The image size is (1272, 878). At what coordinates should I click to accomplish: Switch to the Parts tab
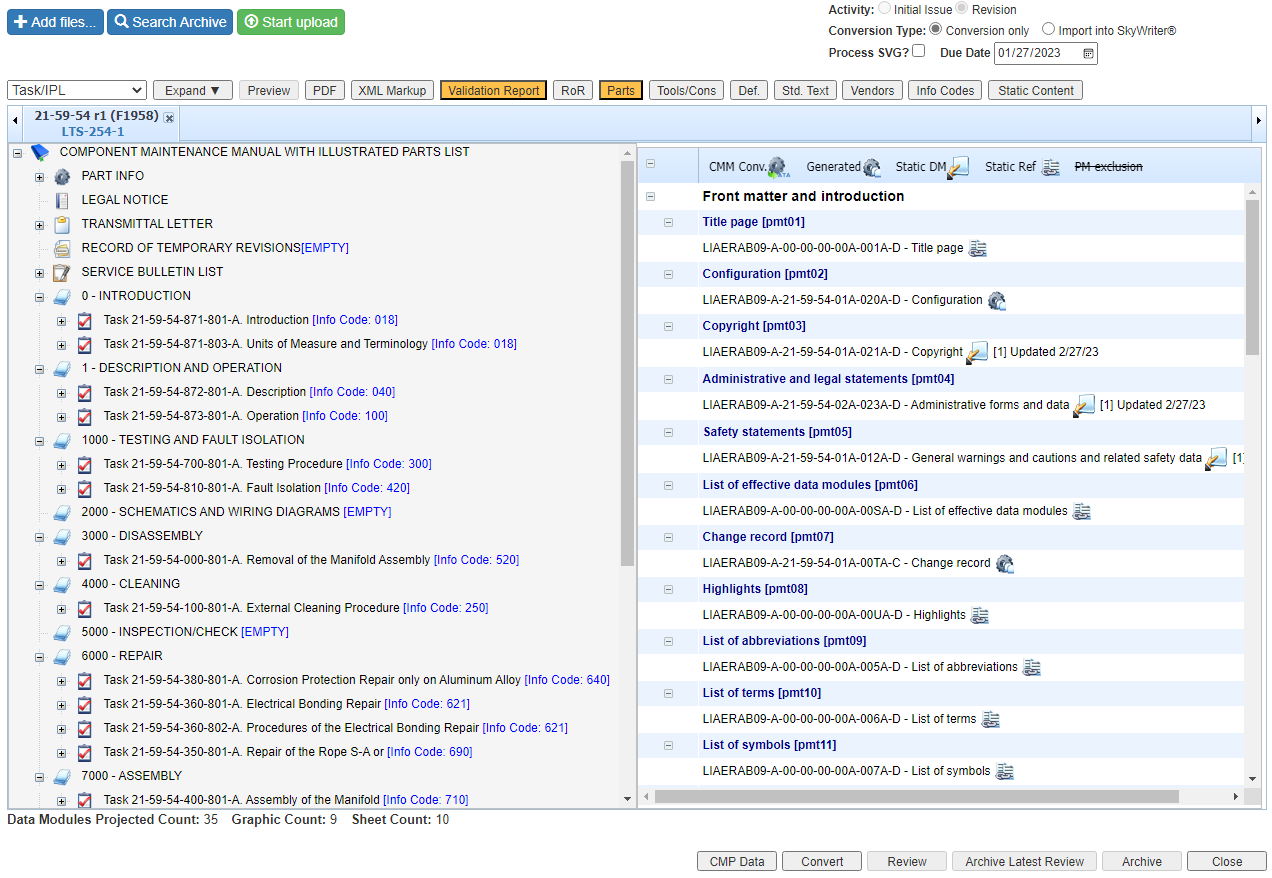pyautogui.click(x=621, y=90)
